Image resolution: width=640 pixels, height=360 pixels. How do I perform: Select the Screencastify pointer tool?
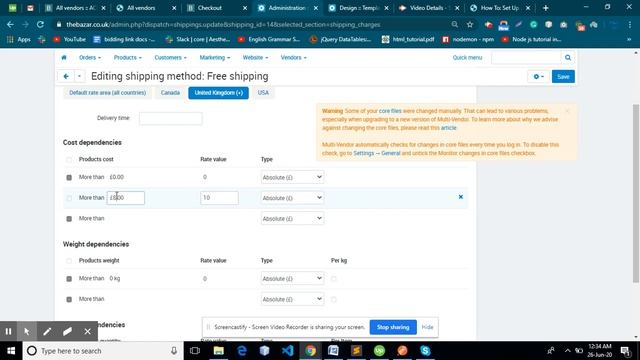coord(27,331)
